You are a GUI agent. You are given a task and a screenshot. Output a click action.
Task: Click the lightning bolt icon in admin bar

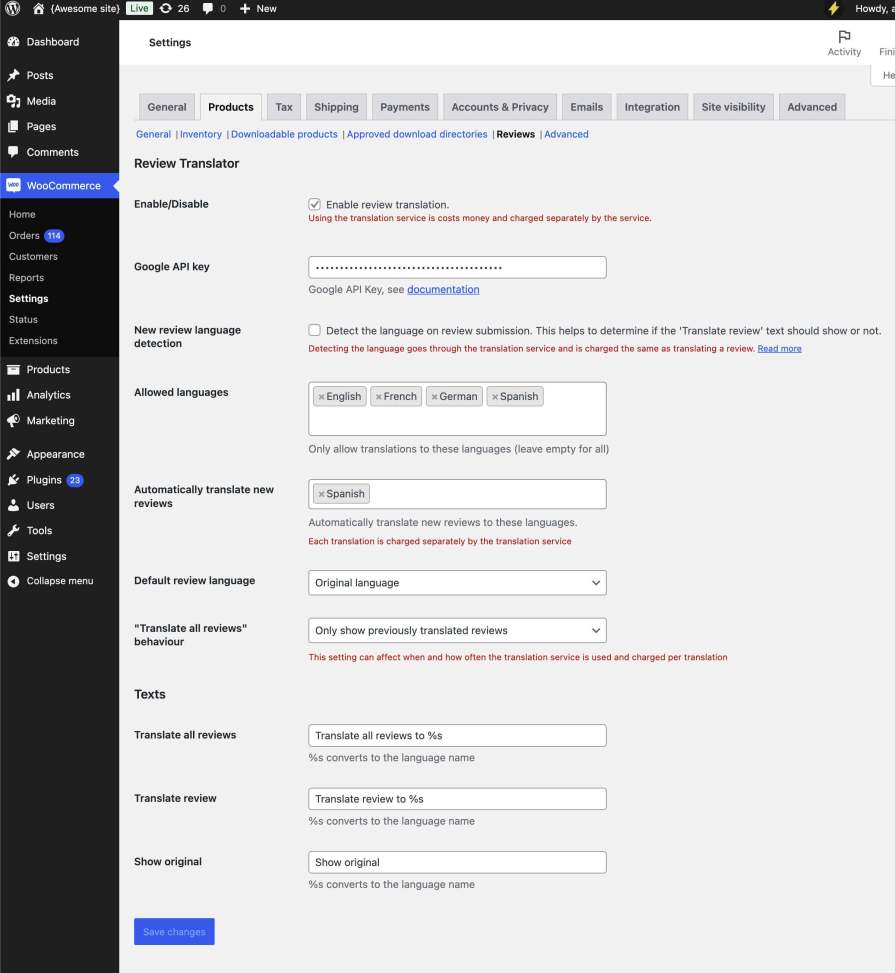click(834, 9)
